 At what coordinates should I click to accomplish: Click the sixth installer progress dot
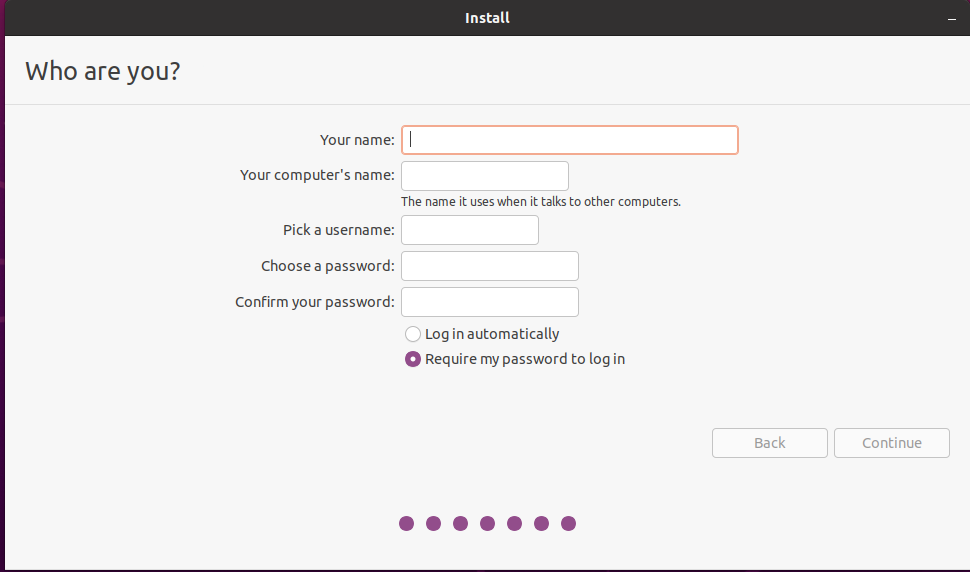(541, 524)
